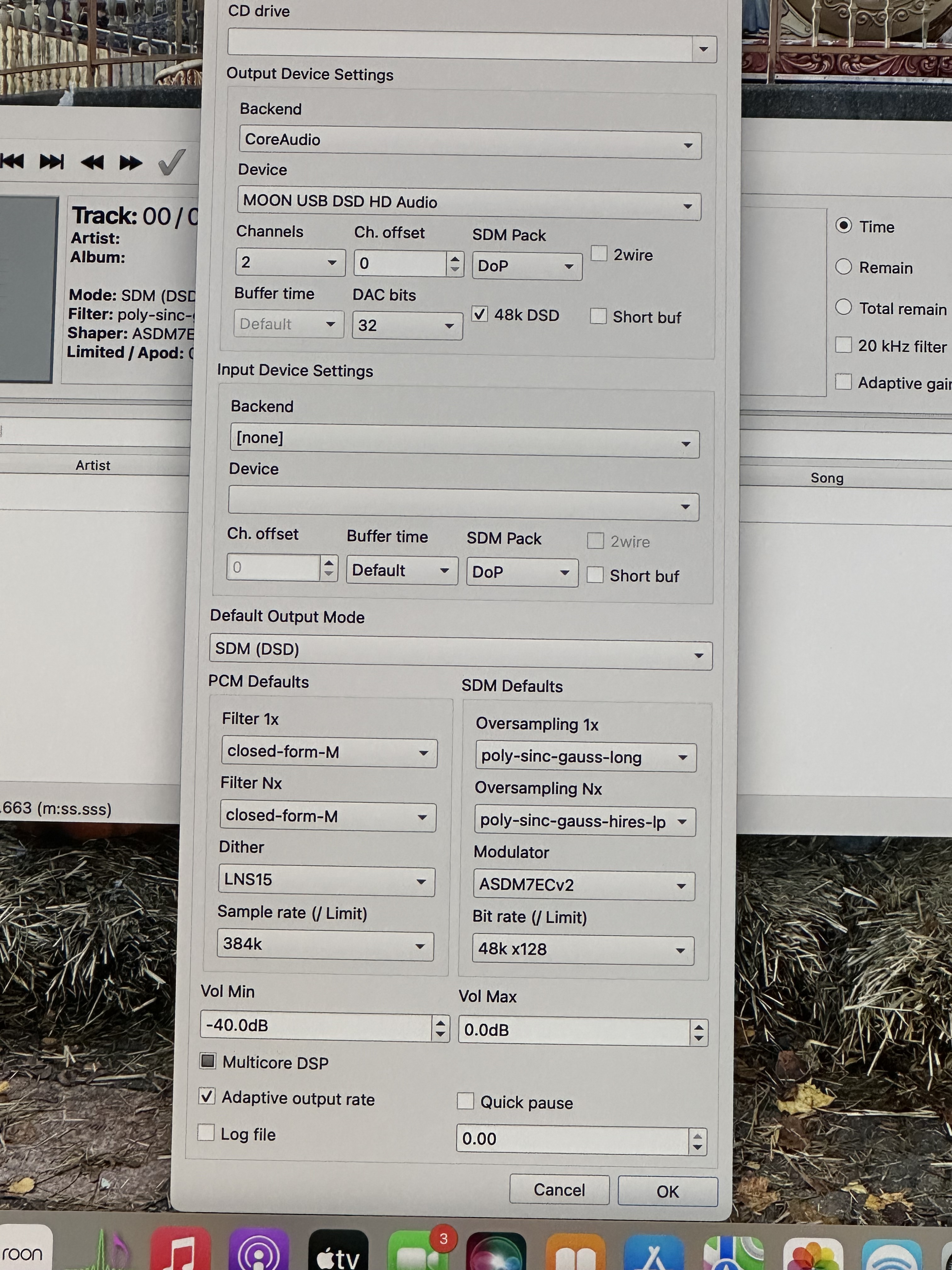Enable Adaptive gain in main window
This screenshot has width=952, height=1270.
point(843,381)
